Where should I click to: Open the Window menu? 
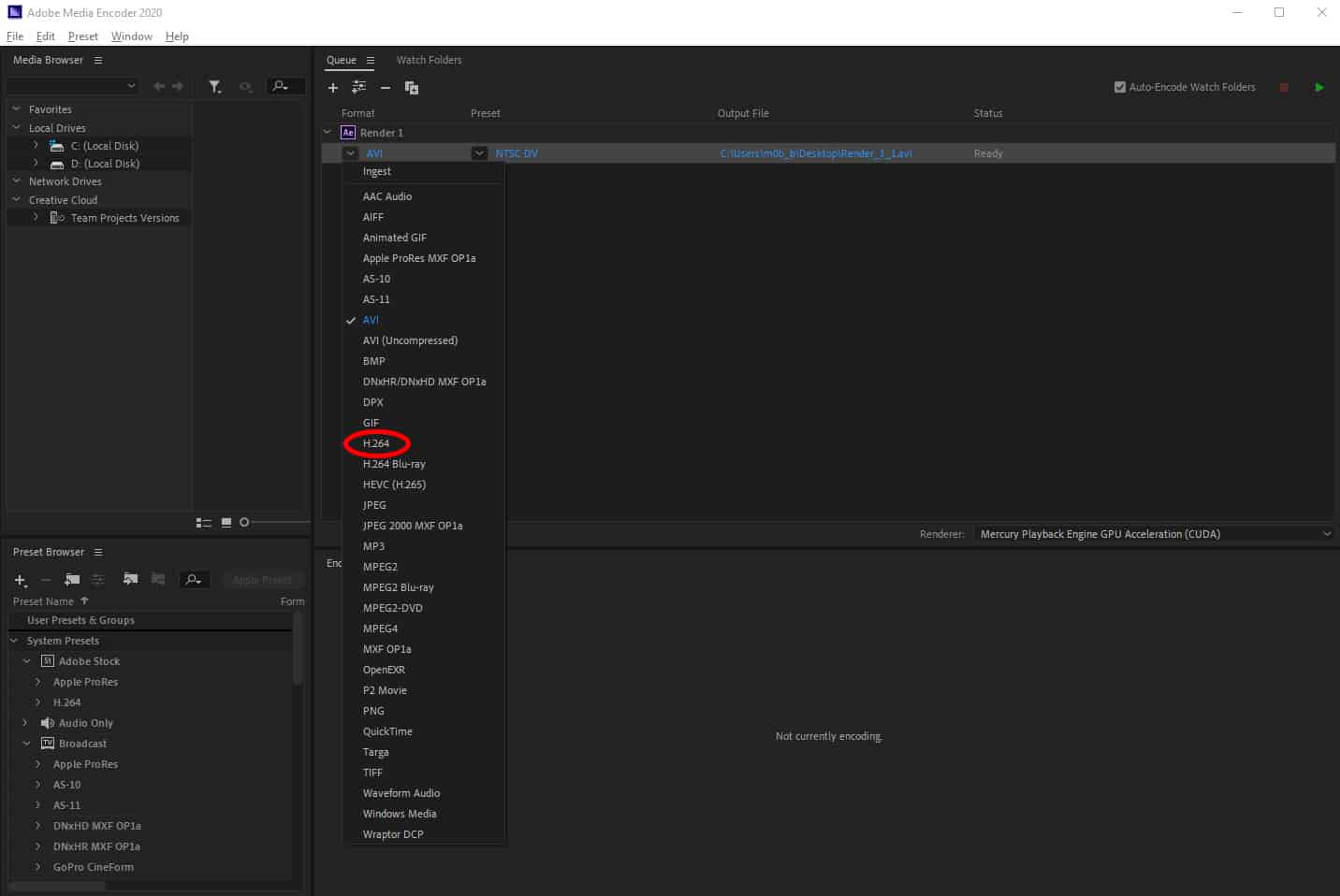pyautogui.click(x=132, y=36)
